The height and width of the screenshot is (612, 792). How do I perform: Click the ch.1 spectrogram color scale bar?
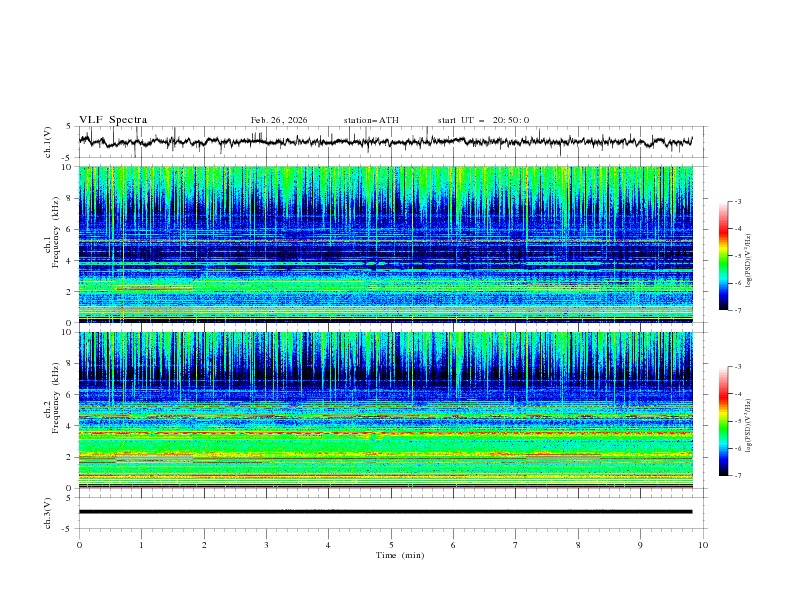[x=724, y=256]
